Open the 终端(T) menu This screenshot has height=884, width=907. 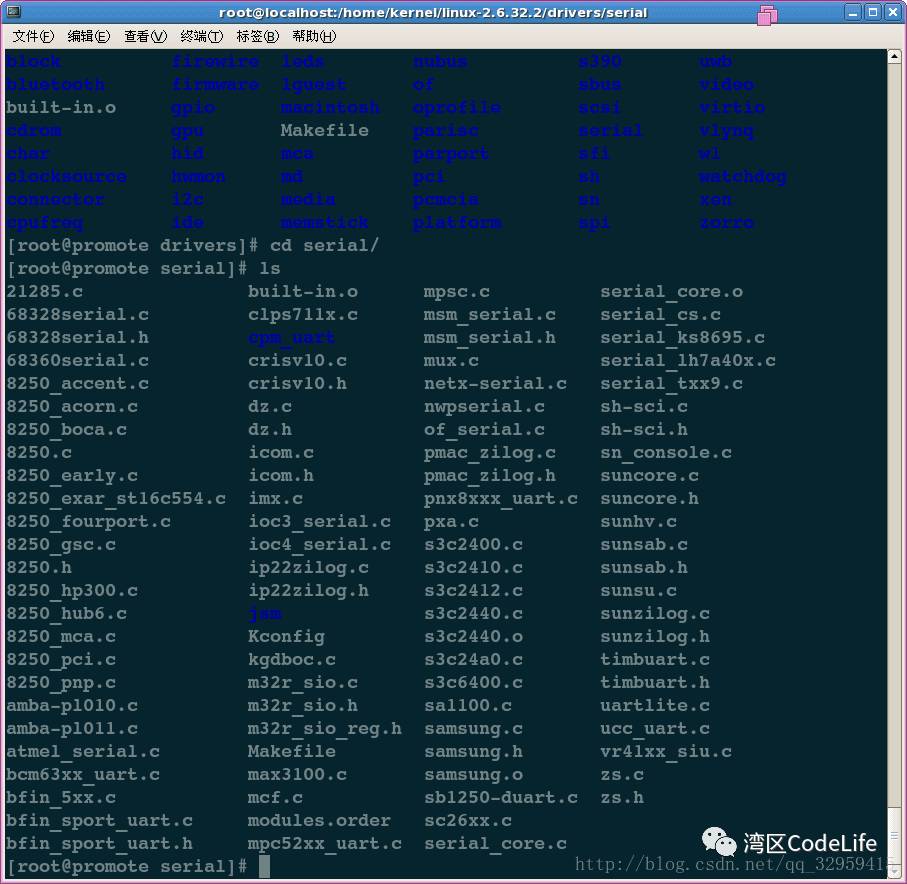[201, 36]
